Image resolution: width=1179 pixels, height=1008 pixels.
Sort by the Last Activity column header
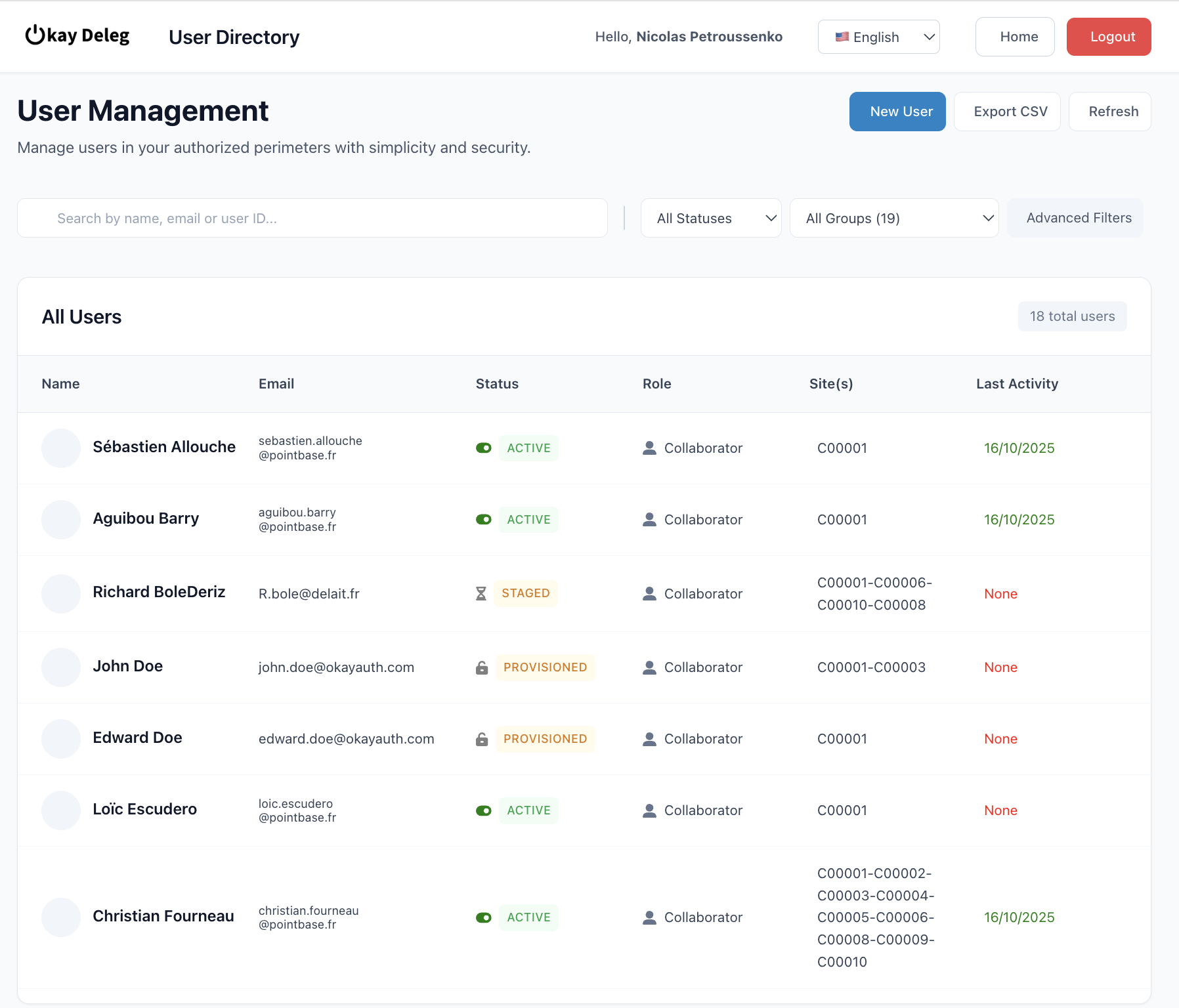coord(1017,384)
